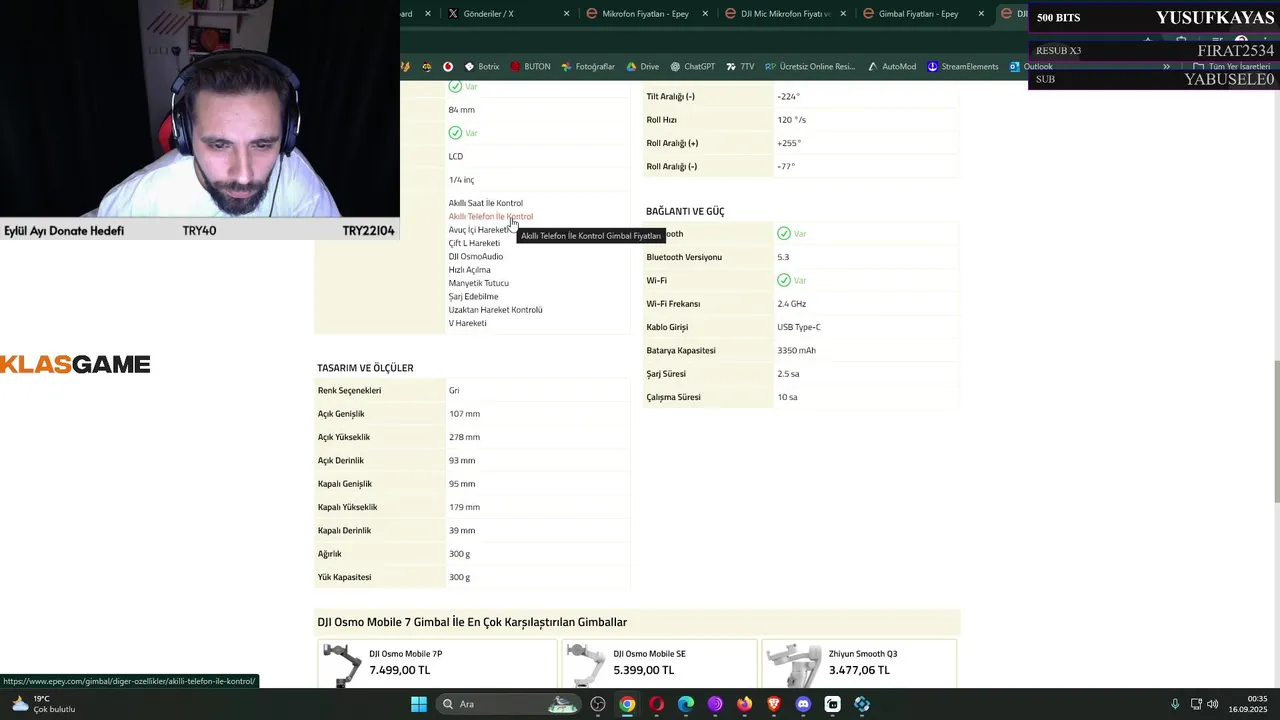Click the Açık Yükseklik value 278 mm
The width and height of the screenshot is (1280, 720).
(x=464, y=437)
